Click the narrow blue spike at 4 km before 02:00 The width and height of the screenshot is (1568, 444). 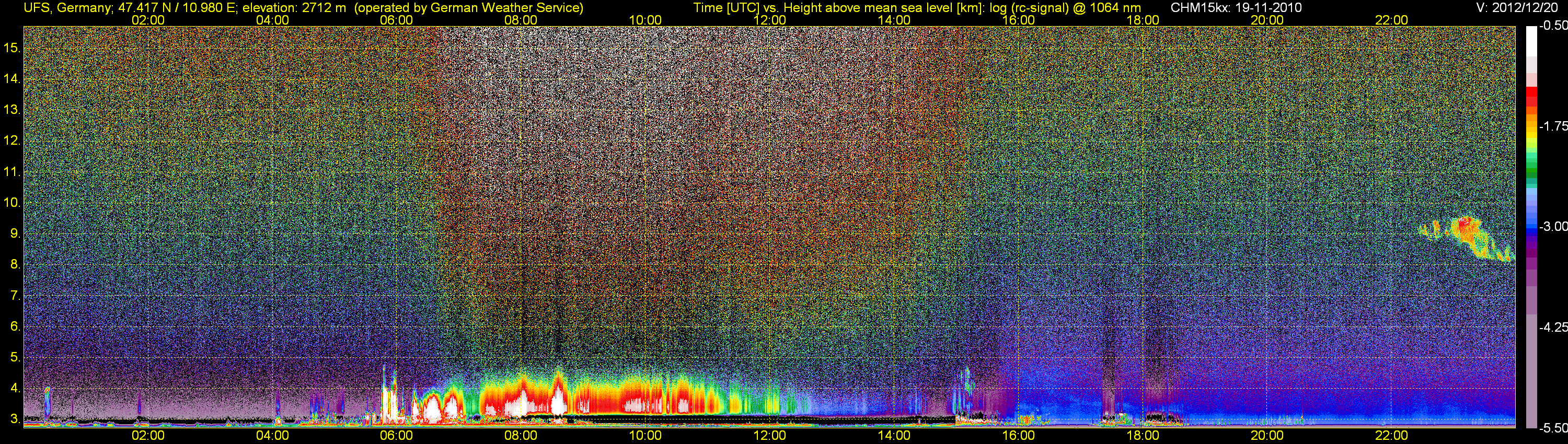pyautogui.click(x=47, y=403)
